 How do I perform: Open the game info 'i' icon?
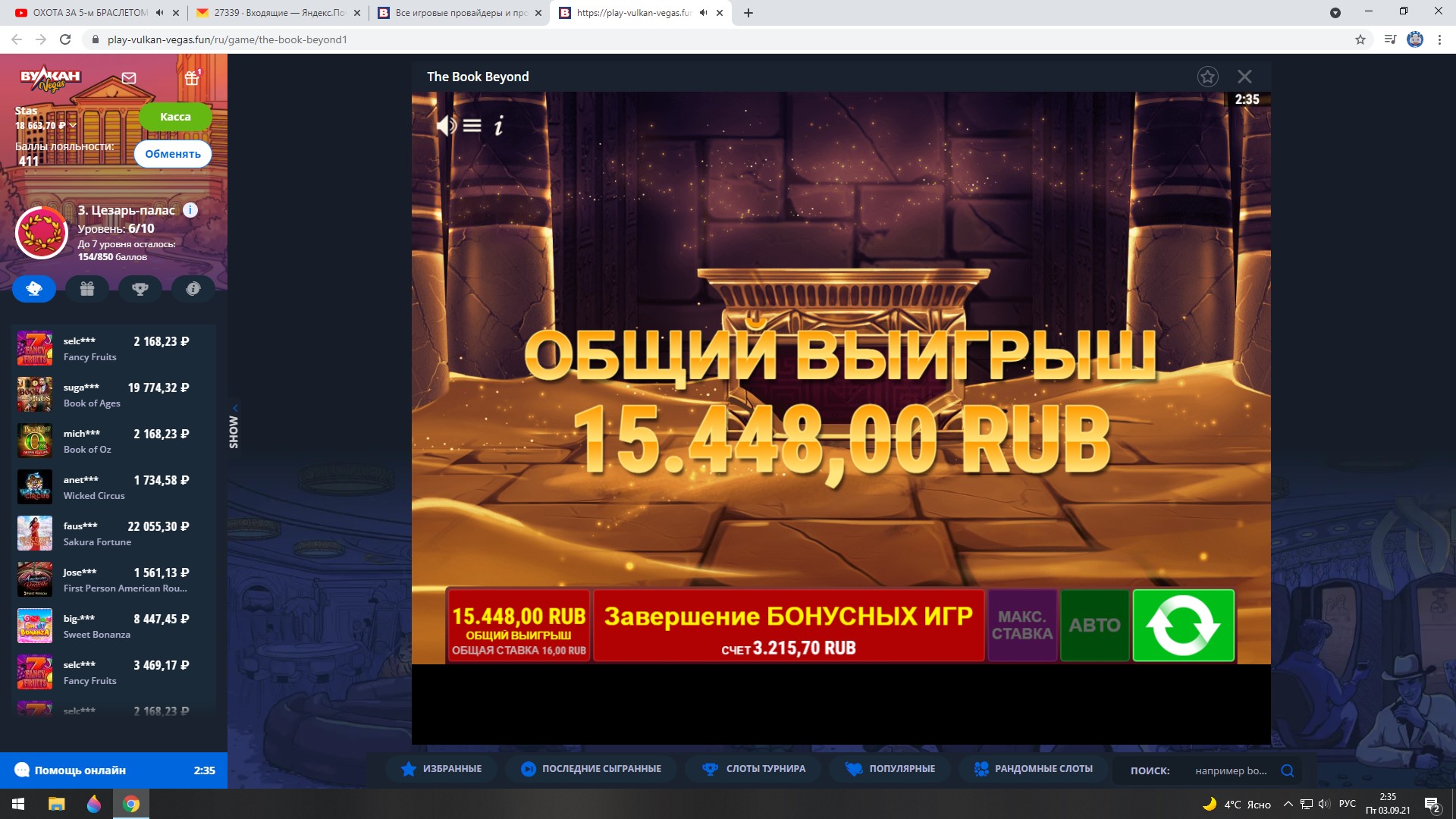[x=497, y=126]
